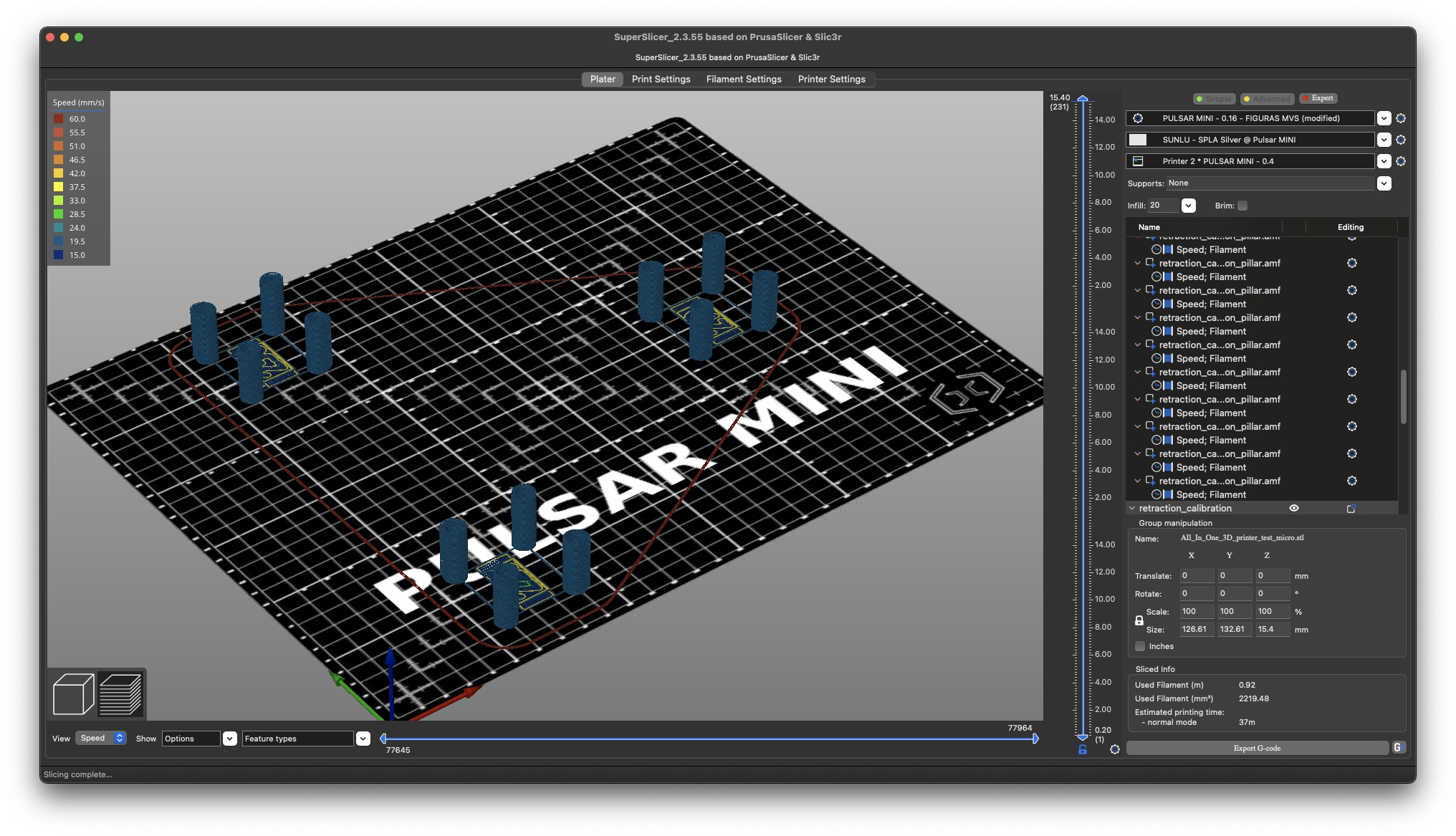This screenshot has height=836, width=1456.
Task: Open View mode Speed dropdown
Action: (101, 738)
